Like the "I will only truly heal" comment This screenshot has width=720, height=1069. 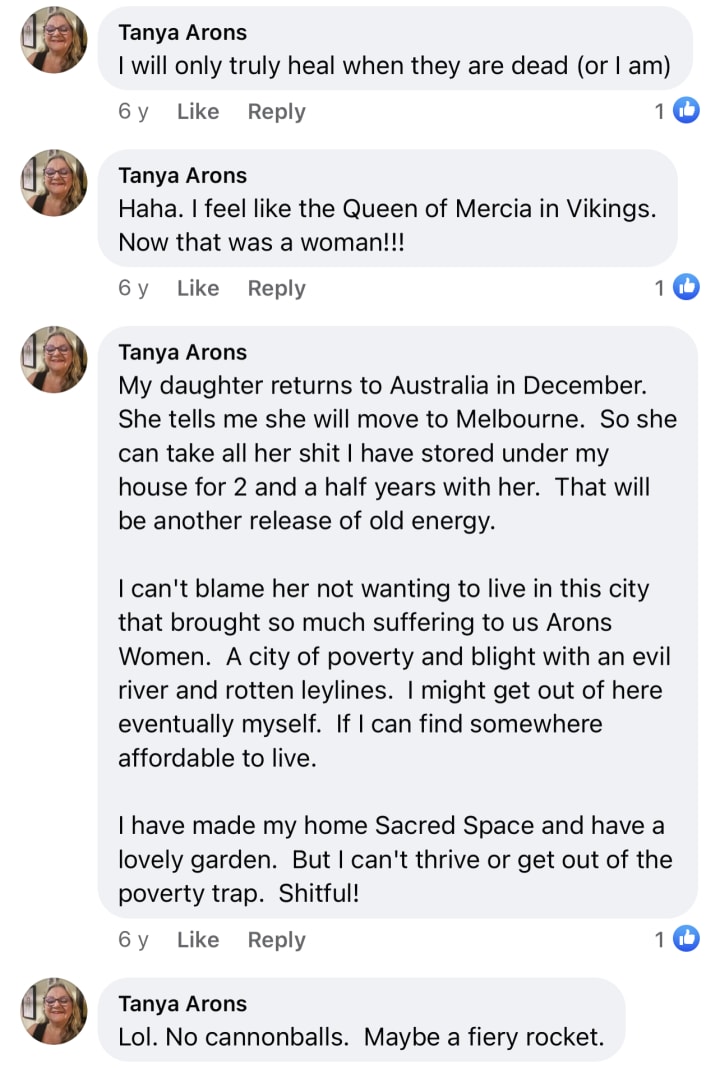pyautogui.click(x=197, y=112)
